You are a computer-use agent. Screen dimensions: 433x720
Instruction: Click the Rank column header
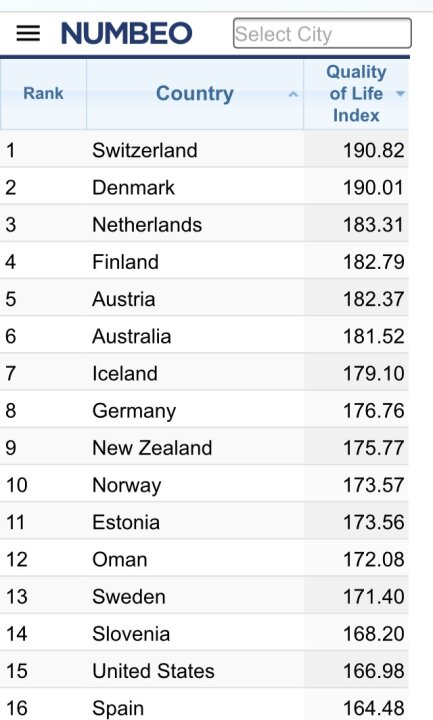43,94
